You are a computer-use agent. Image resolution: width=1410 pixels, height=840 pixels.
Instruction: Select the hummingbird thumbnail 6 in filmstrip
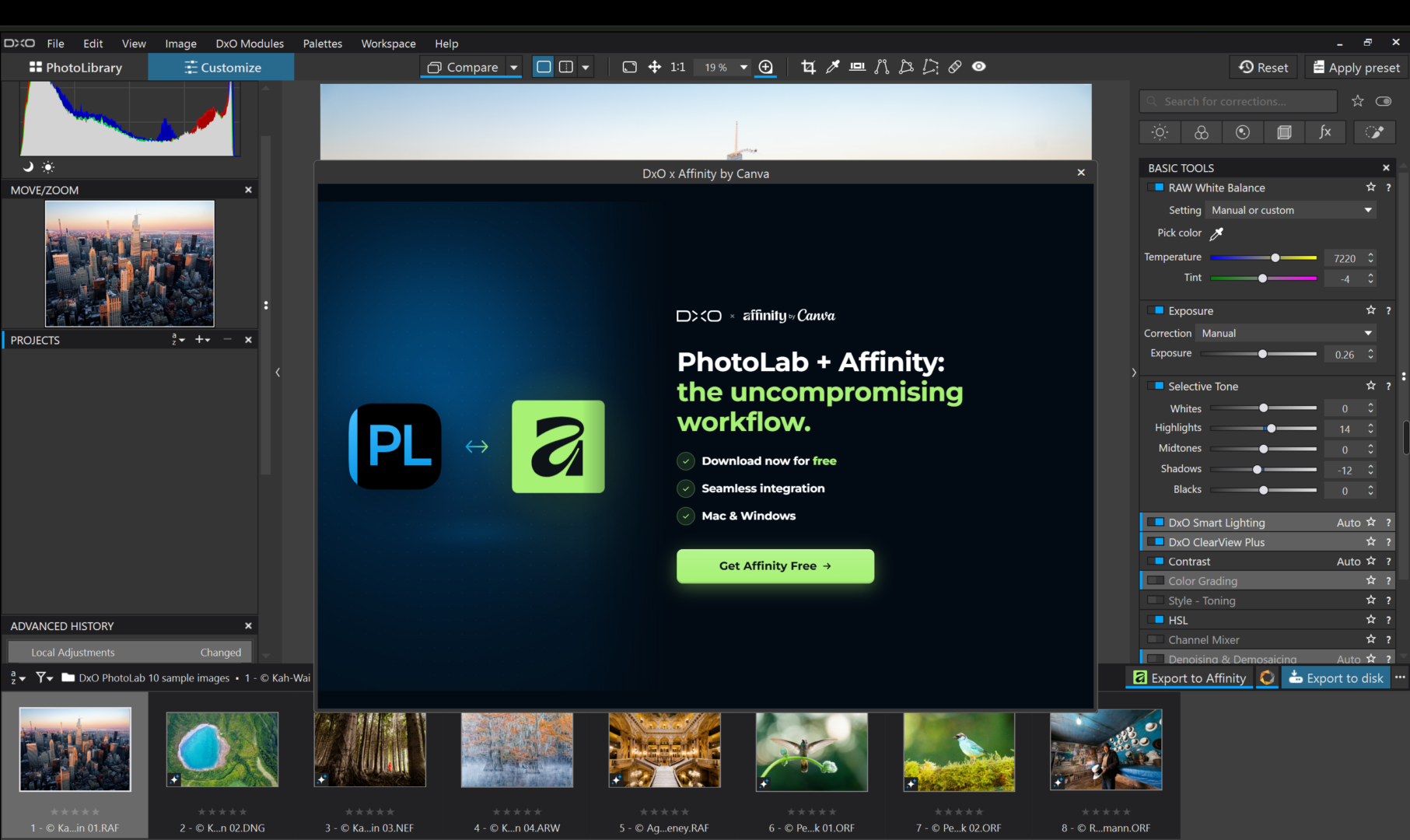[x=811, y=751]
